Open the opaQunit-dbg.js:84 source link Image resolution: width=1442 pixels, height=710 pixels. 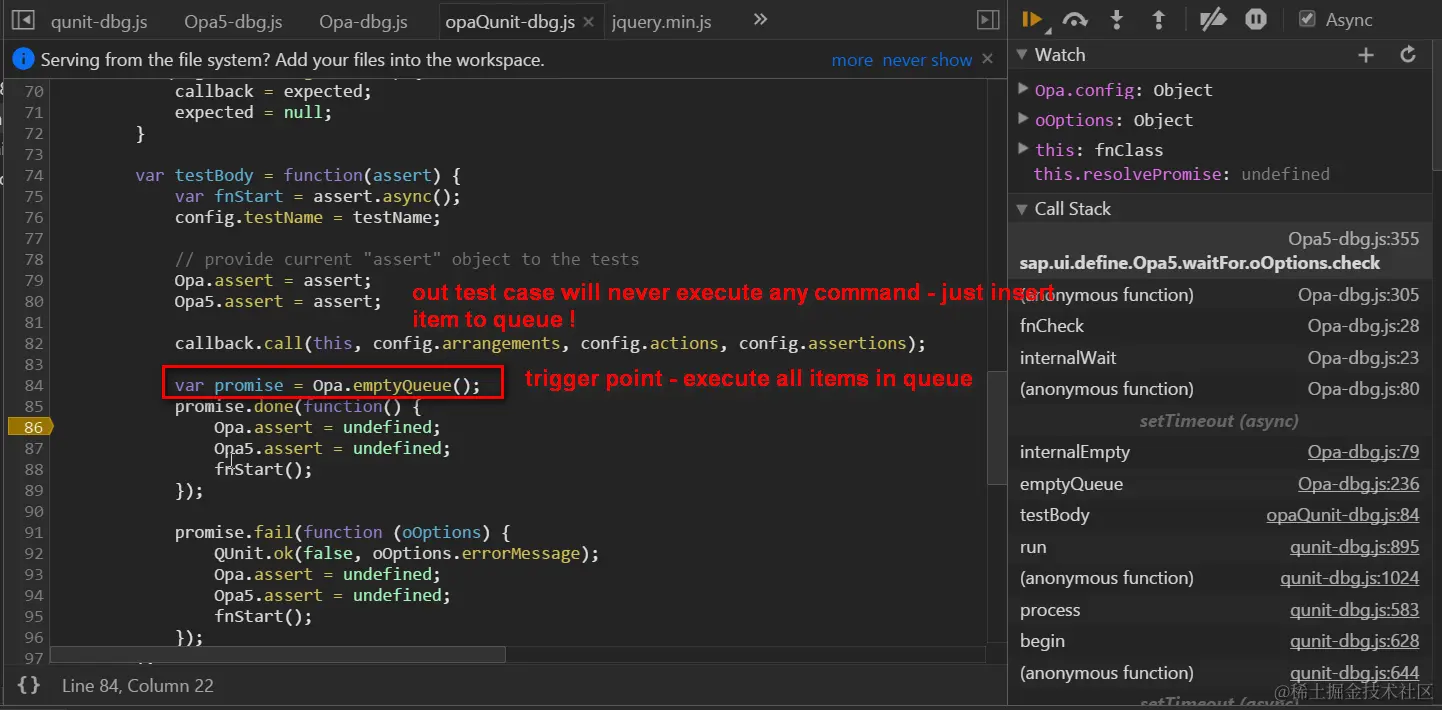click(x=1343, y=515)
